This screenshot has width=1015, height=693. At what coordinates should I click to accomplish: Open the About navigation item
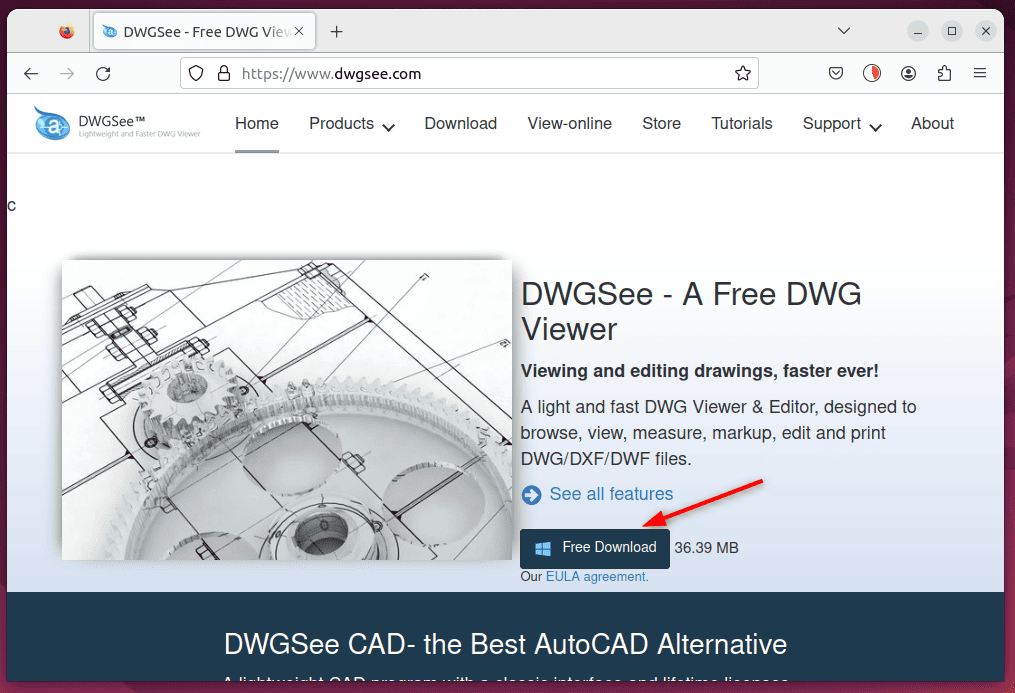[933, 124]
